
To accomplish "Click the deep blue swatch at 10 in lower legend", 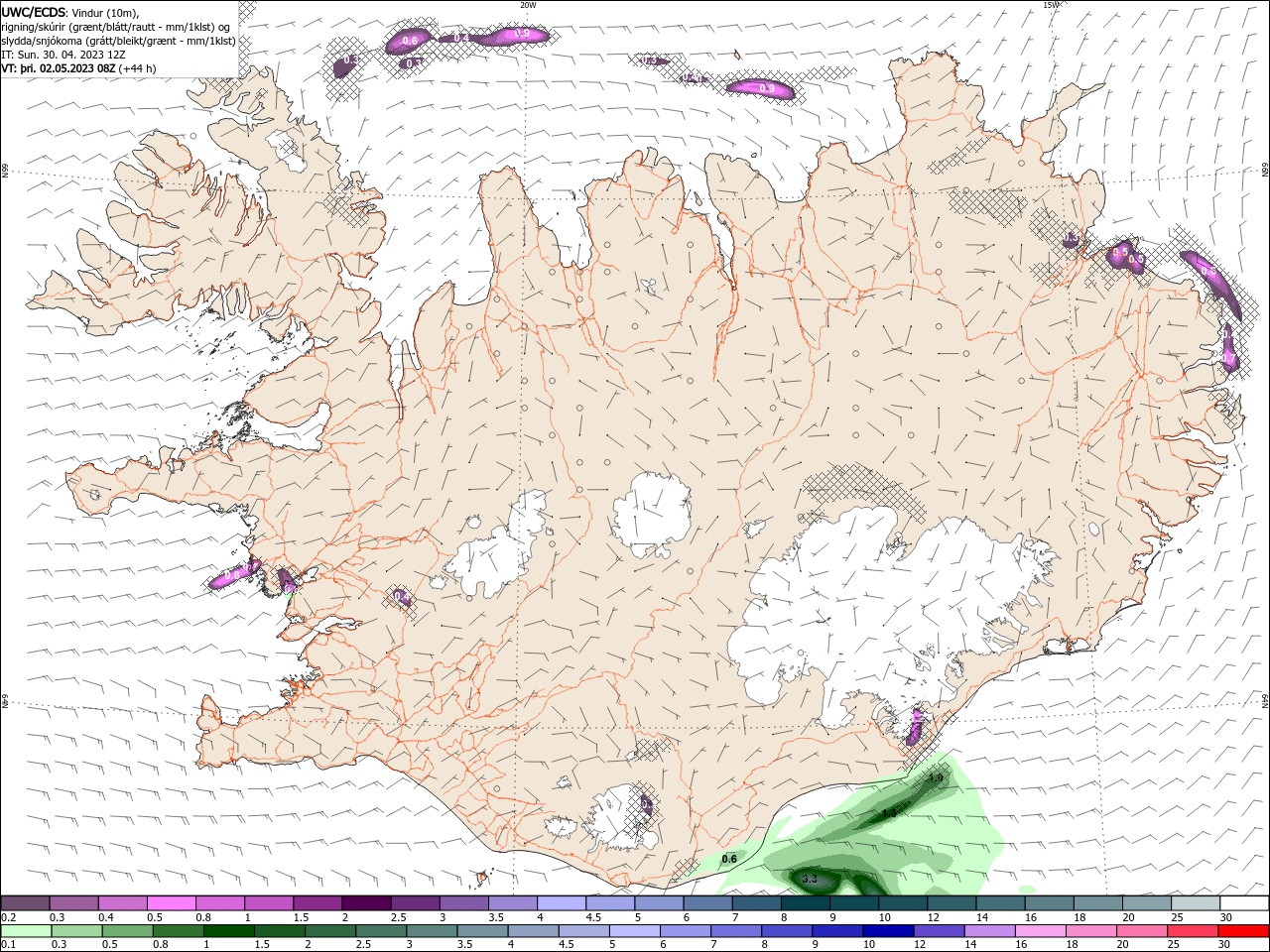I will pyautogui.click(x=888, y=931).
